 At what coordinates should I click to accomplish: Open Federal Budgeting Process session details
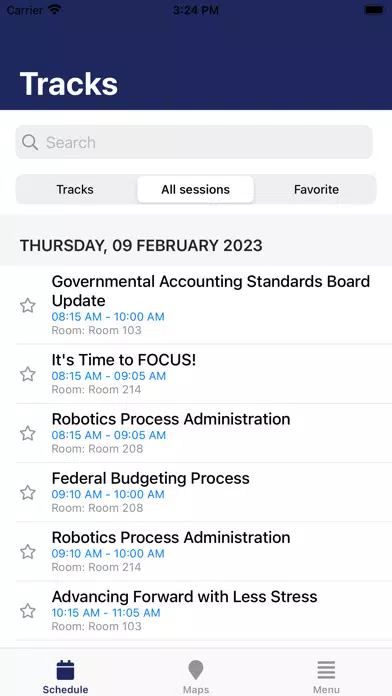click(204, 492)
